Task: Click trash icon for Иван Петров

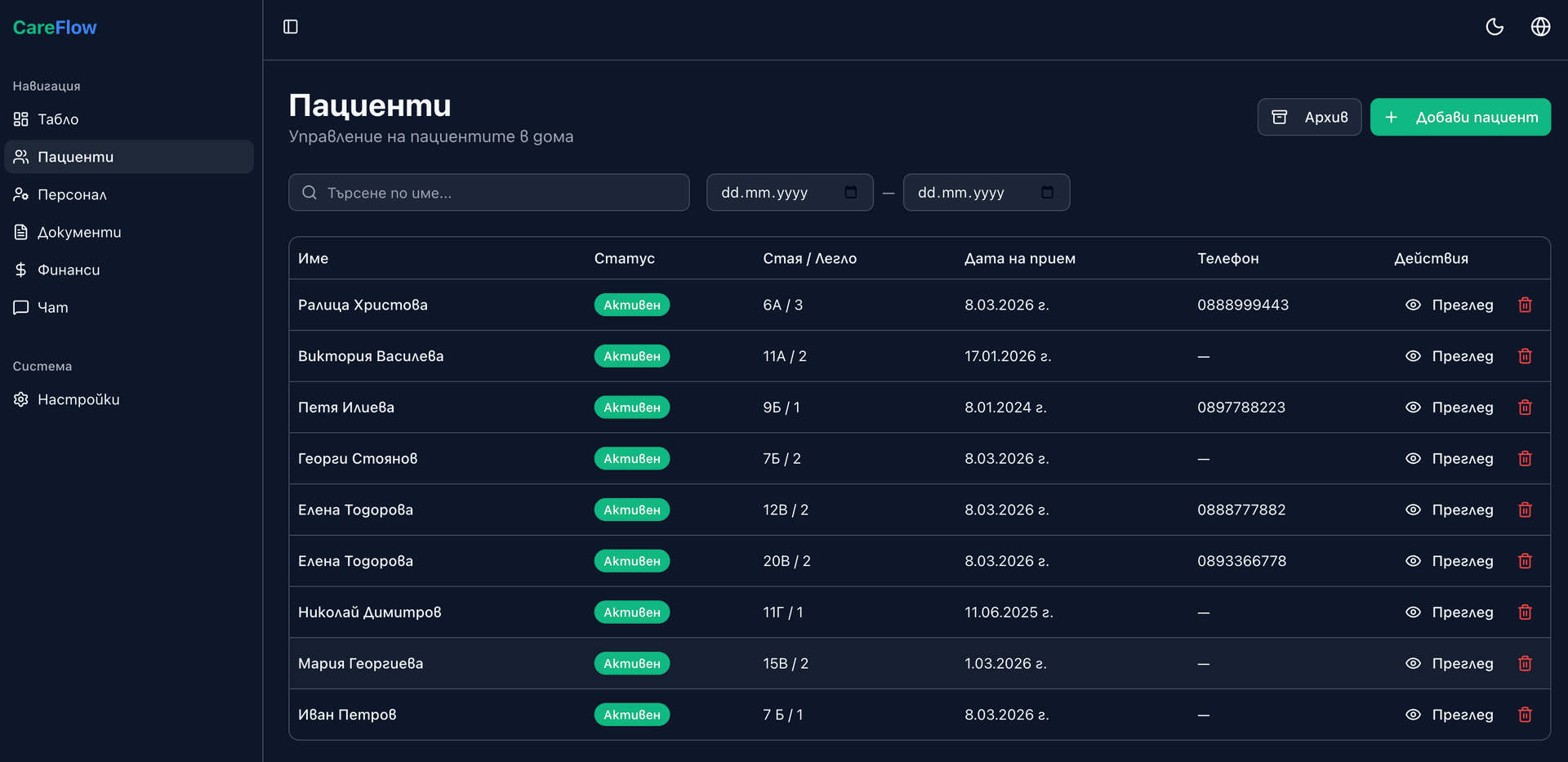Action: point(1525,715)
